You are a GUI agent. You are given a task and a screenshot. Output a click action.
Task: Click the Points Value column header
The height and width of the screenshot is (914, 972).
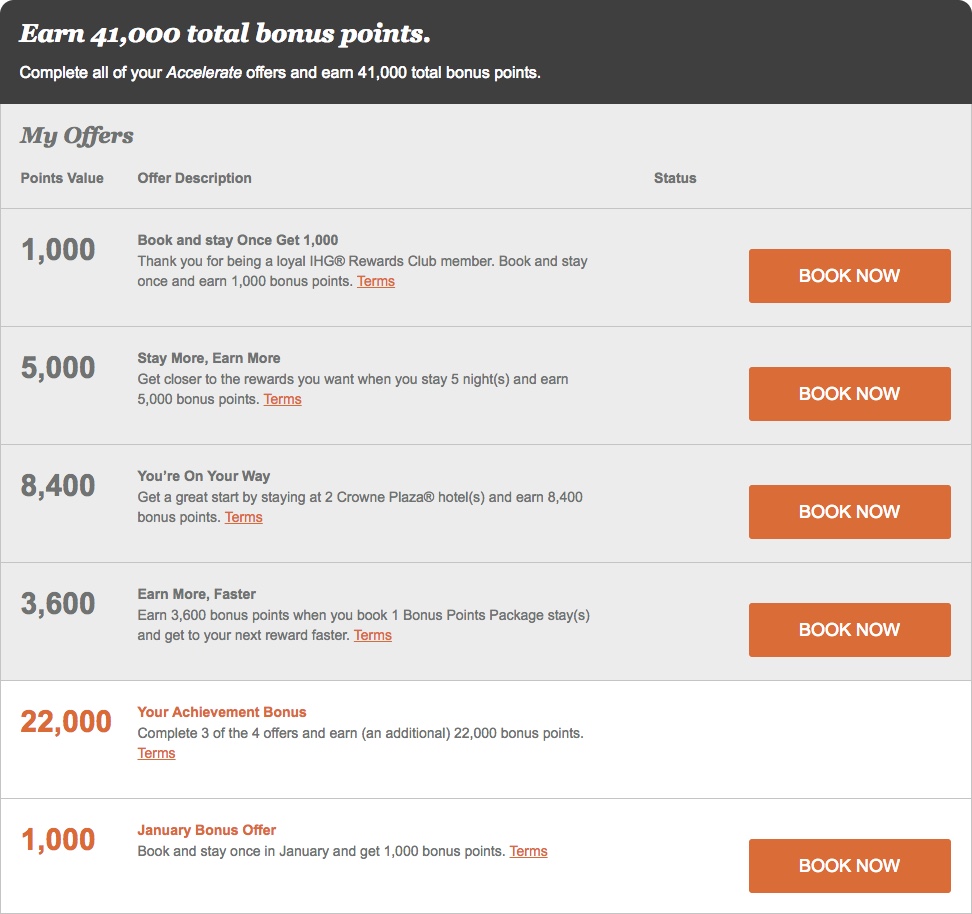click(x=62, y=178)
